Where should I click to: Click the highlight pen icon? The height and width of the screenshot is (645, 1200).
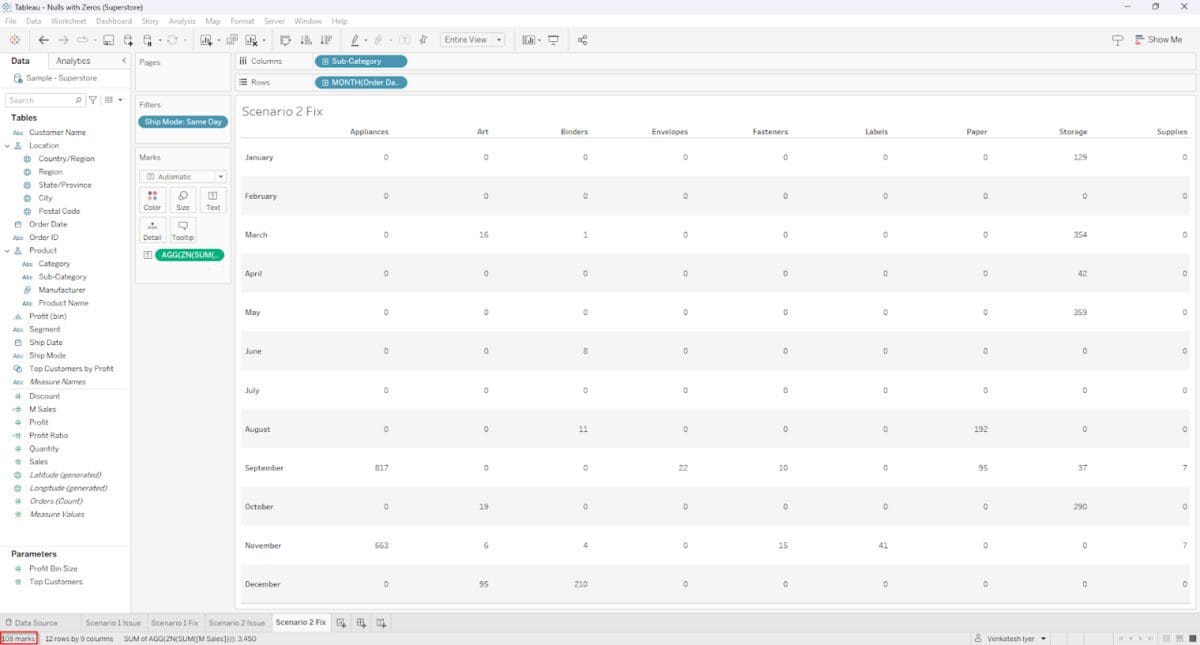point(355,40)
